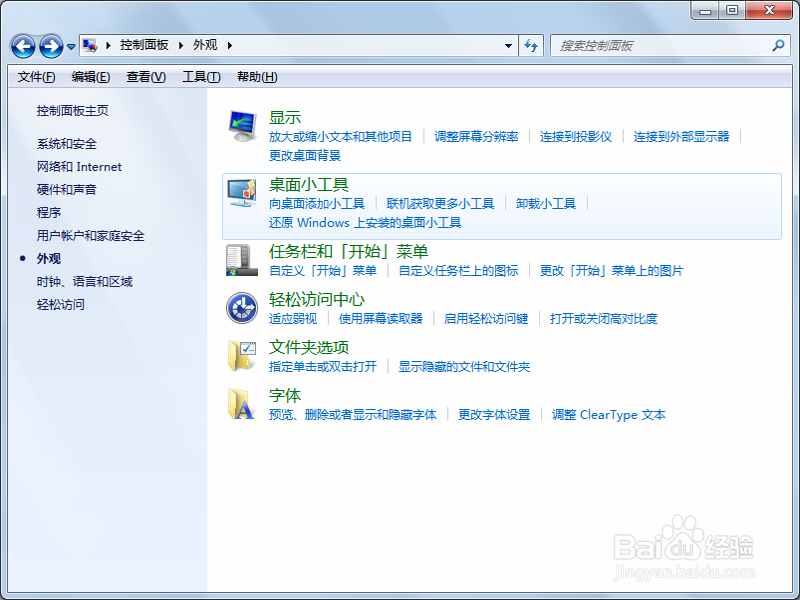800x600 pixels.
Task: Open the 文件(F) menu
Action: point(36,77)
